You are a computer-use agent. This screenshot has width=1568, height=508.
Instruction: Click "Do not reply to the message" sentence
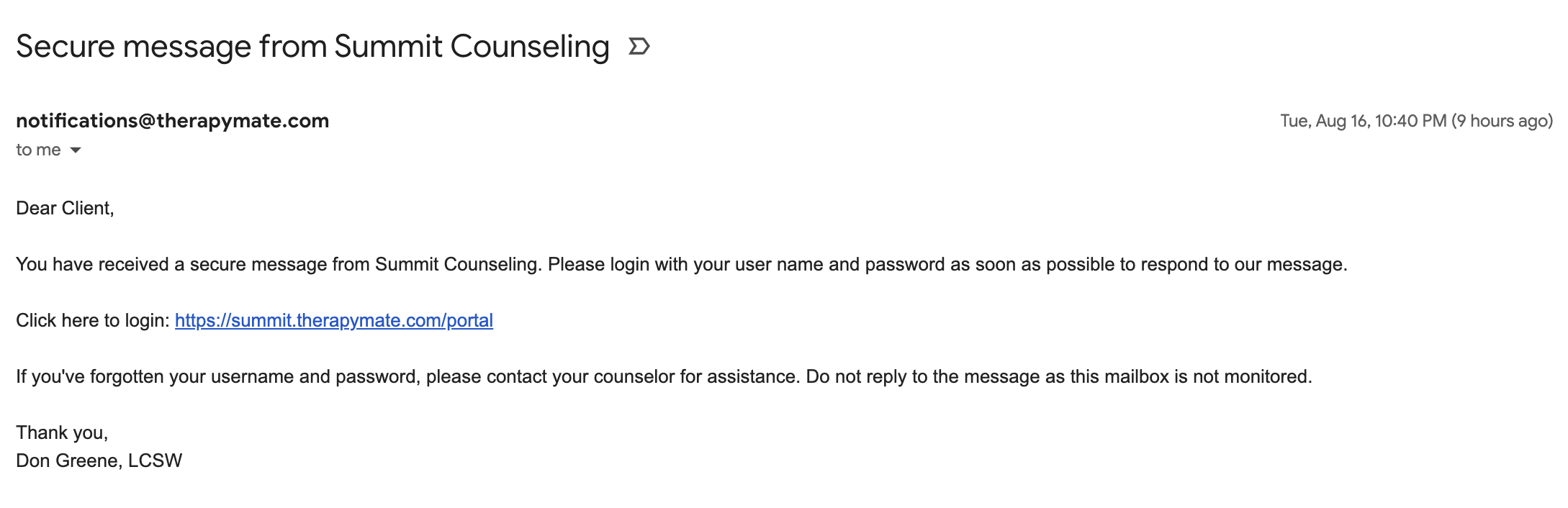coord(1059,376)
